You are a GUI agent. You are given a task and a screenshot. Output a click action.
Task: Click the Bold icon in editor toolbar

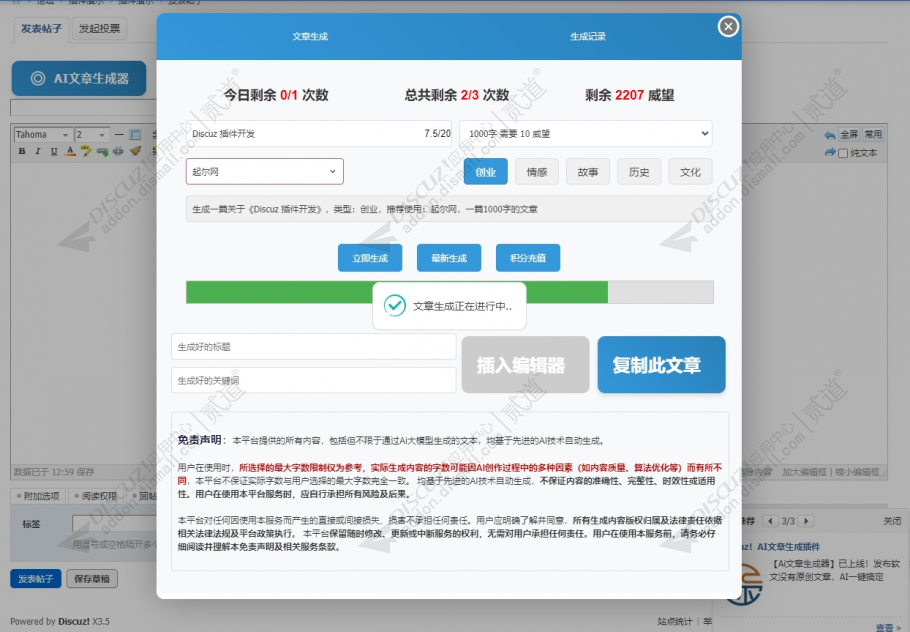pos(22,151)
